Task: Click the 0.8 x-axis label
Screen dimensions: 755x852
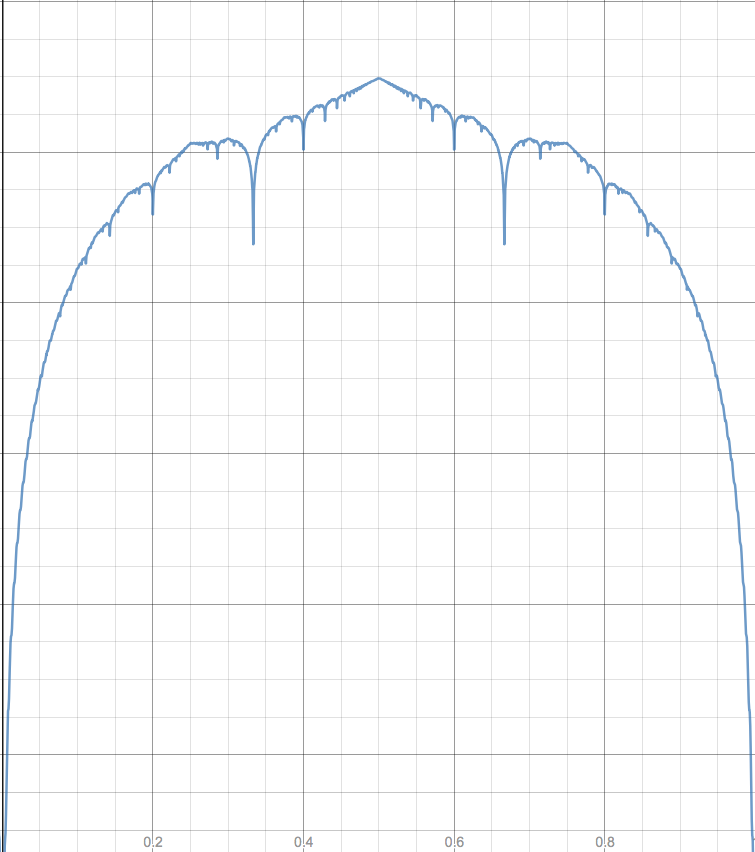Action: [x=604, y=842]
